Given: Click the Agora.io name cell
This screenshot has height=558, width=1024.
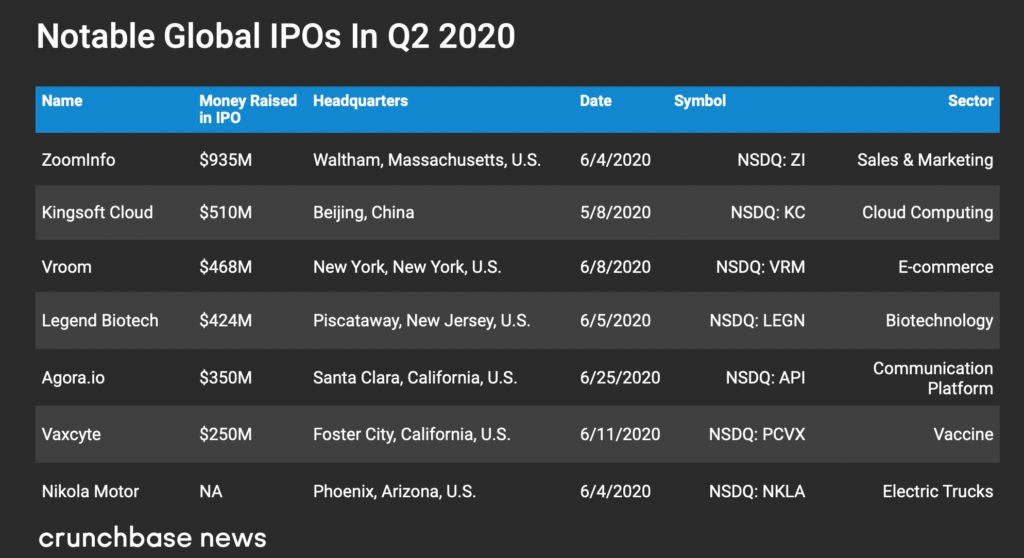Looking at the screenshot, I should click(x=73, y=378).
